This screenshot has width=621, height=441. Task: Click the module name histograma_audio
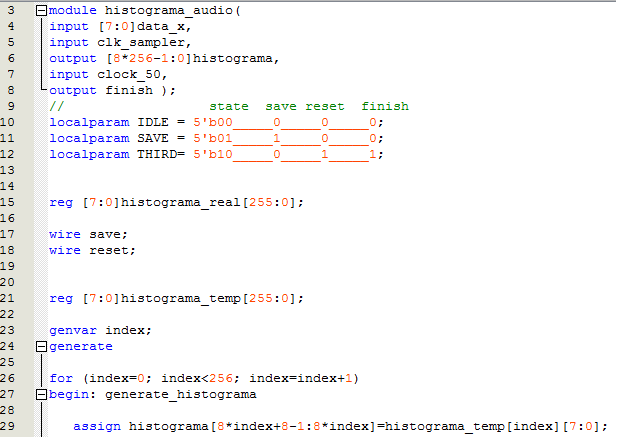(169, 11)
